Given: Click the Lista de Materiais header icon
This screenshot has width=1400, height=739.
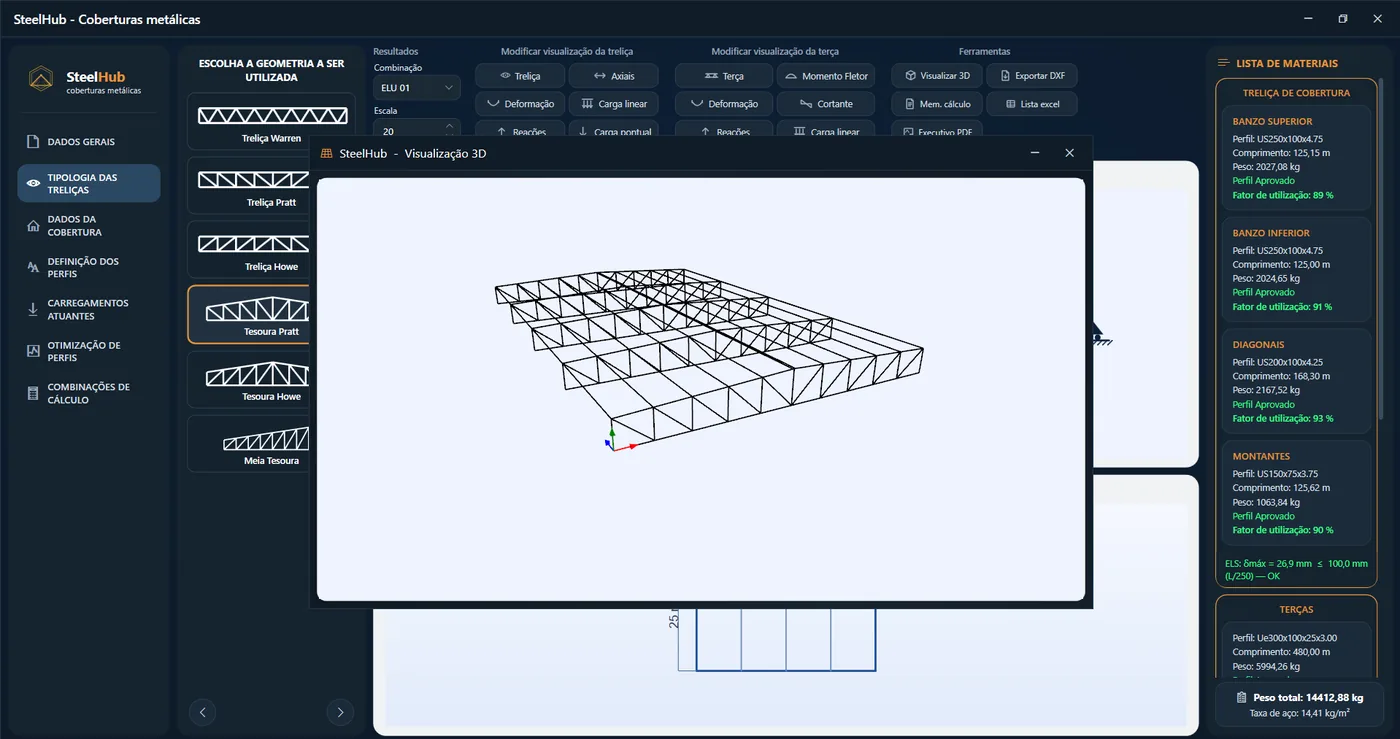Looking at the screenshot, I should pos(1223,63).
